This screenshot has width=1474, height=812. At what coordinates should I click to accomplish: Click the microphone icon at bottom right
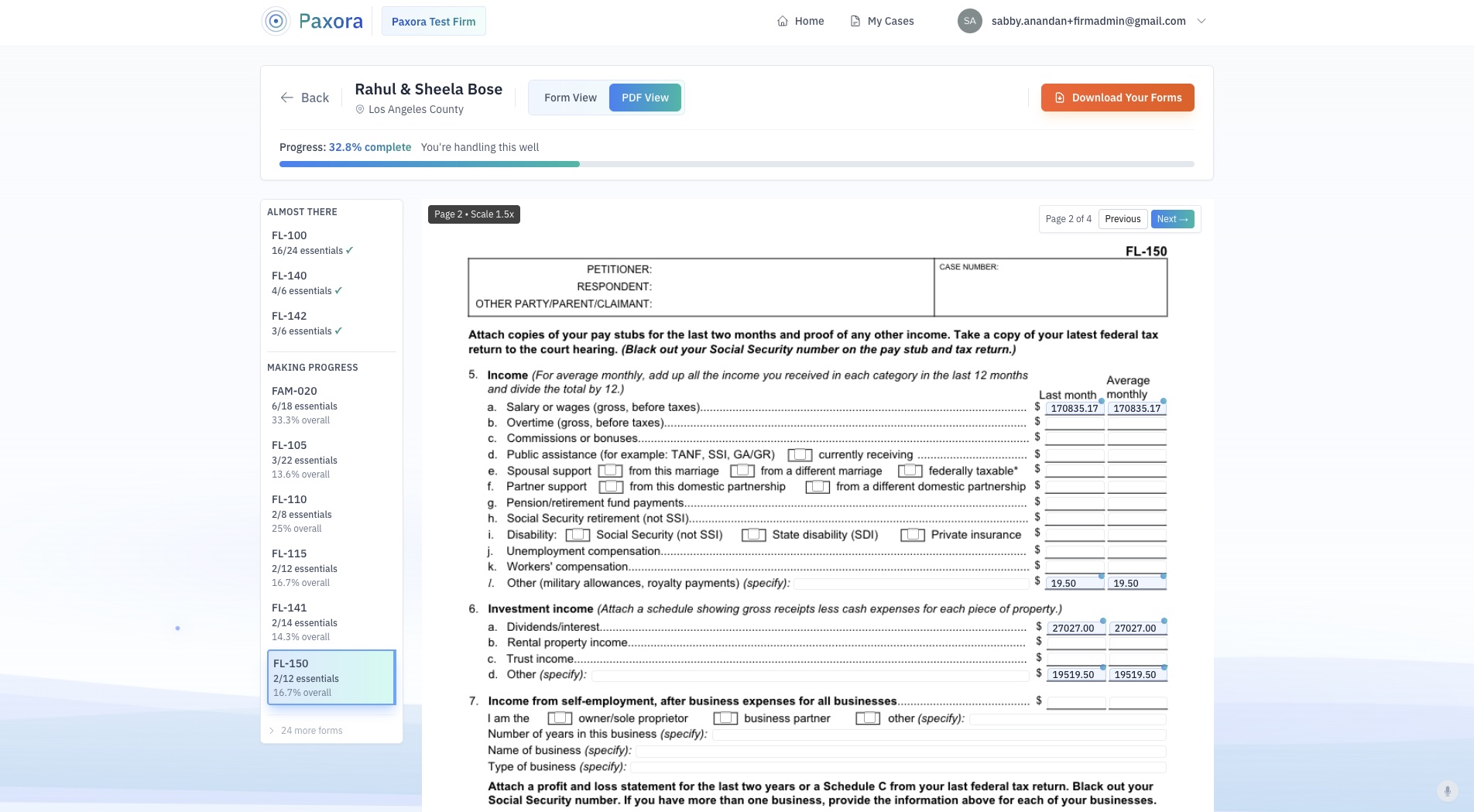pyautogui.click(x=1447, y=791)
